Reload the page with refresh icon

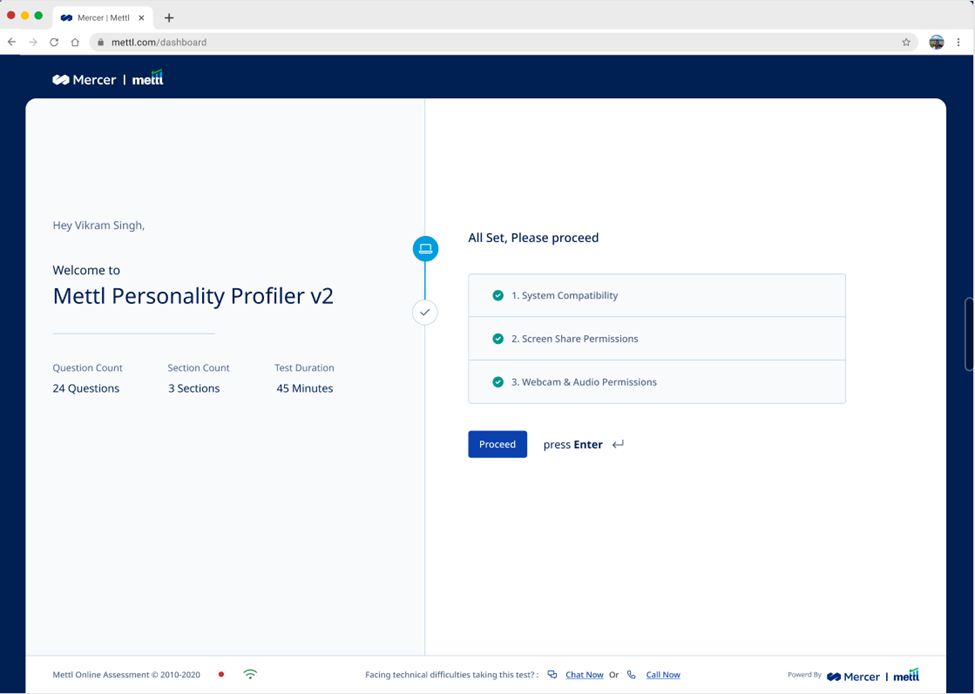click(x=54, y=42)
